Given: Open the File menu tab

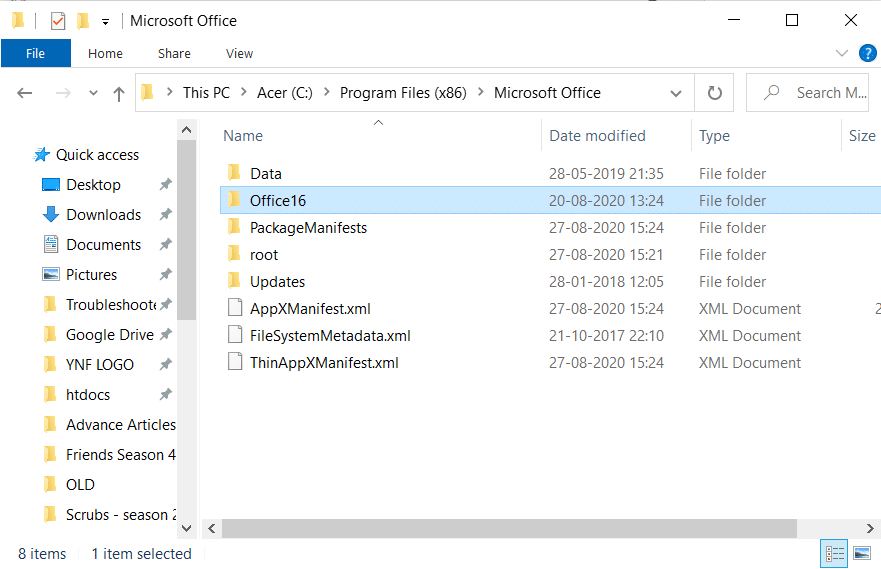Looking at the screenshot, I should 35,53.
